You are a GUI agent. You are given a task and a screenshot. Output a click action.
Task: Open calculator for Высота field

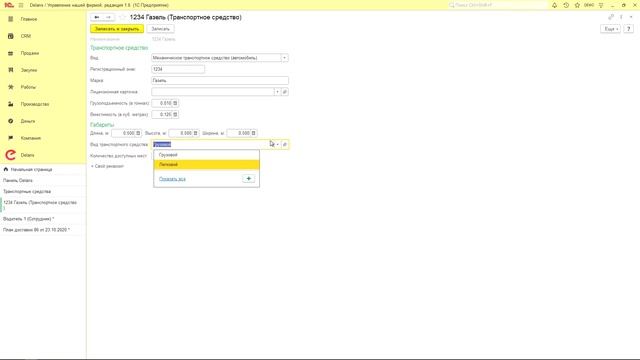(196, 133)
